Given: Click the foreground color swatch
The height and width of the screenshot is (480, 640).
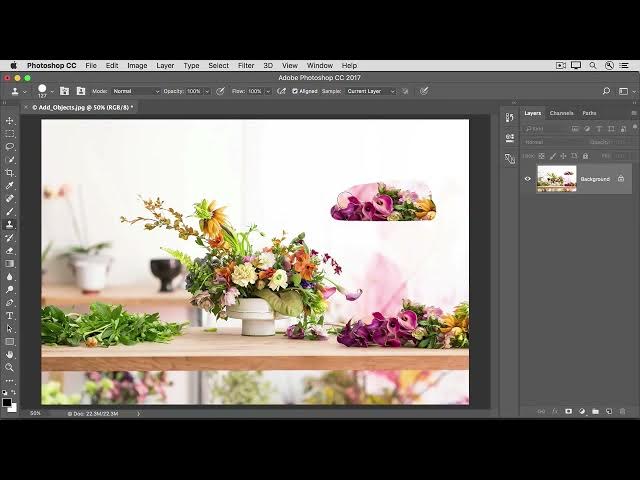Looking at the screenshot, I should (x=7, y=402).
